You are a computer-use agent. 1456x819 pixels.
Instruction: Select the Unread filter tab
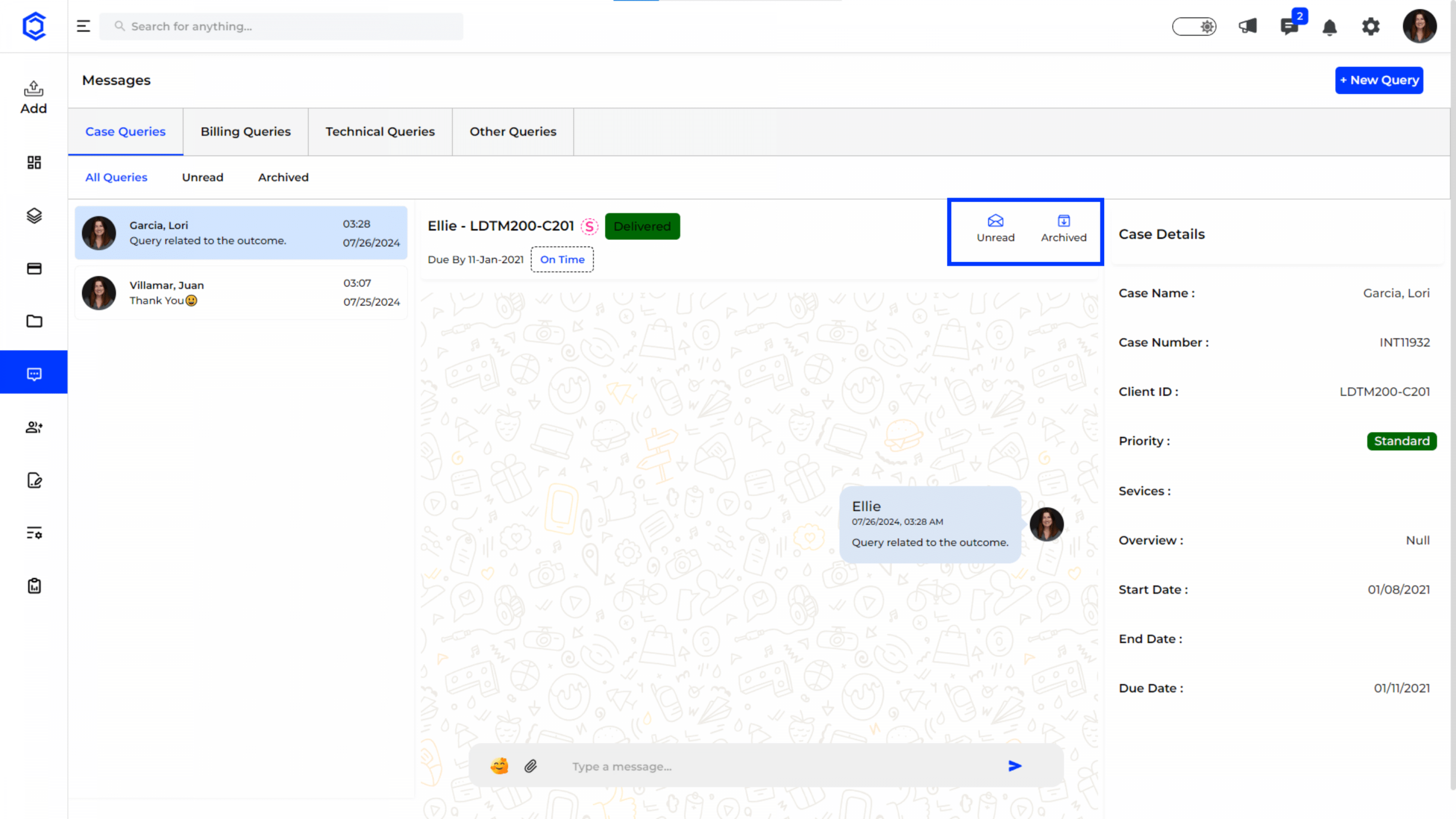202,177
